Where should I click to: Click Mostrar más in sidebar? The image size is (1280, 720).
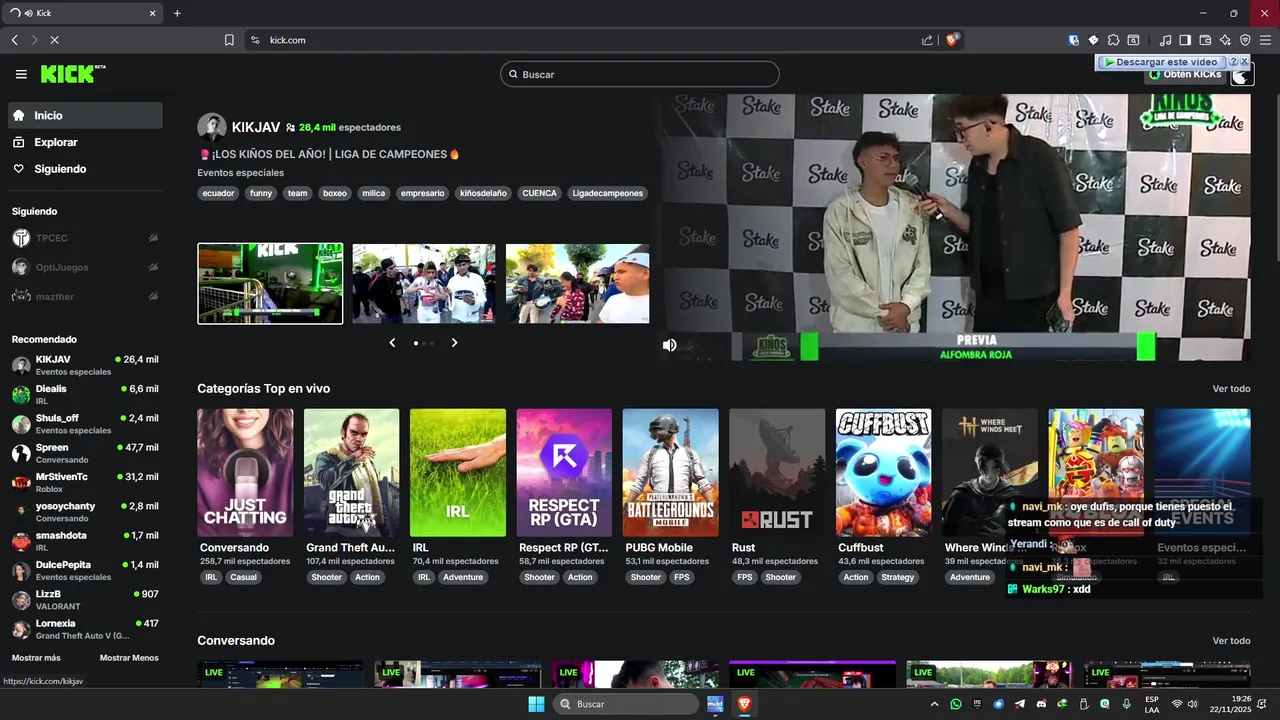[36, 658]
